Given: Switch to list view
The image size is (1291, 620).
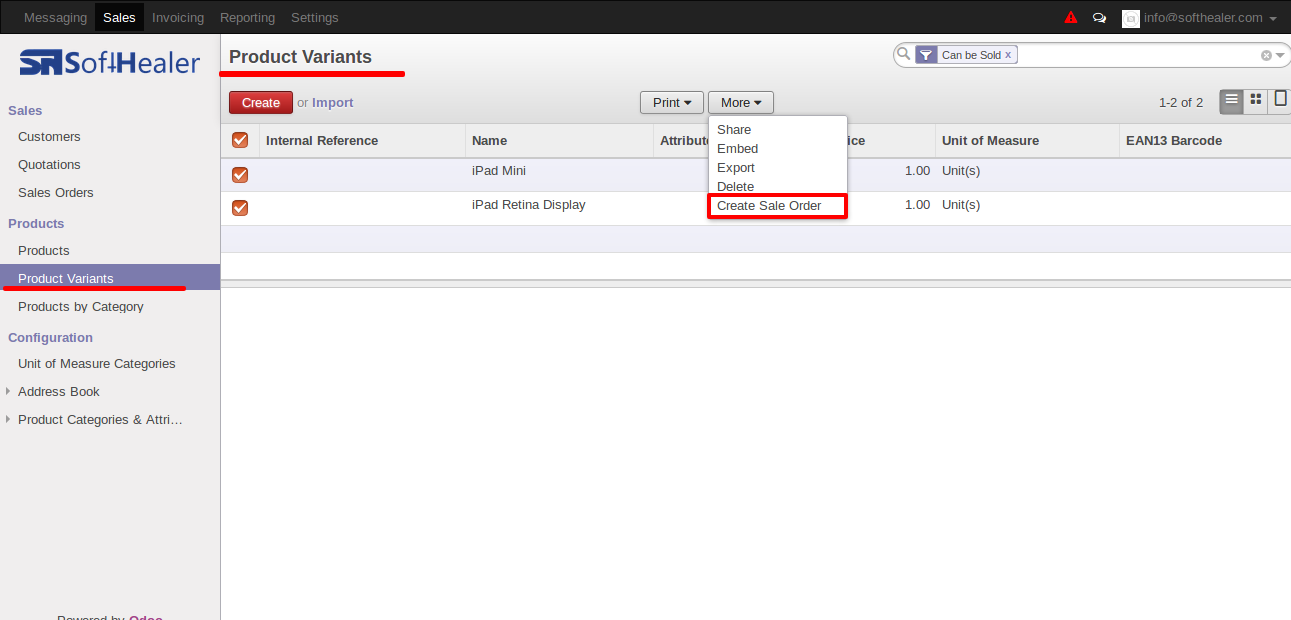Looking at the screenshot, I should click(x=1232, y=100).
